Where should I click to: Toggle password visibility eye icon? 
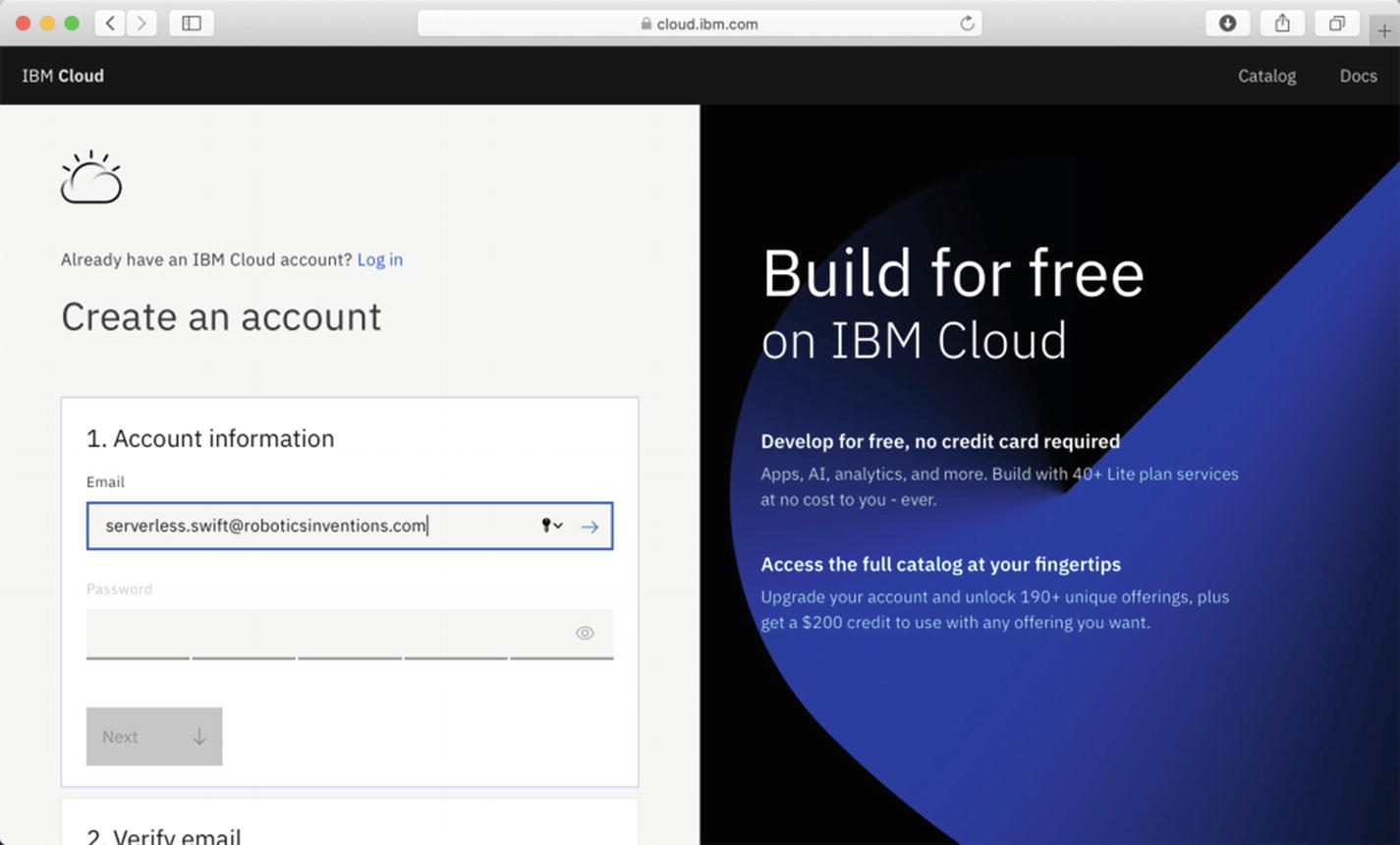point(585,633)
